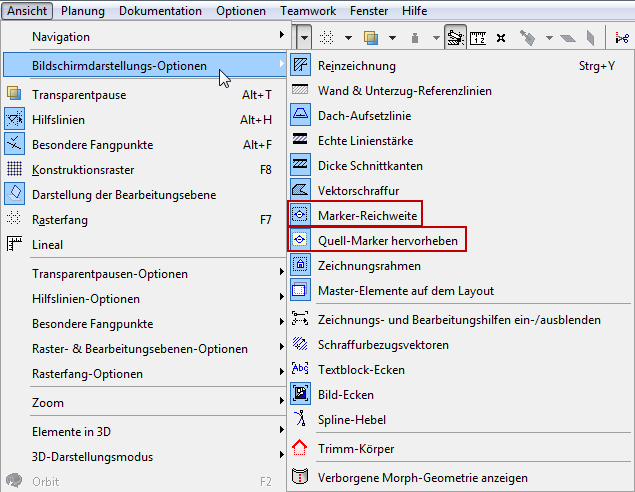Open dropdown next to trace reference icon
Viewport: 635px width, 492px height.
pos(392,38)
